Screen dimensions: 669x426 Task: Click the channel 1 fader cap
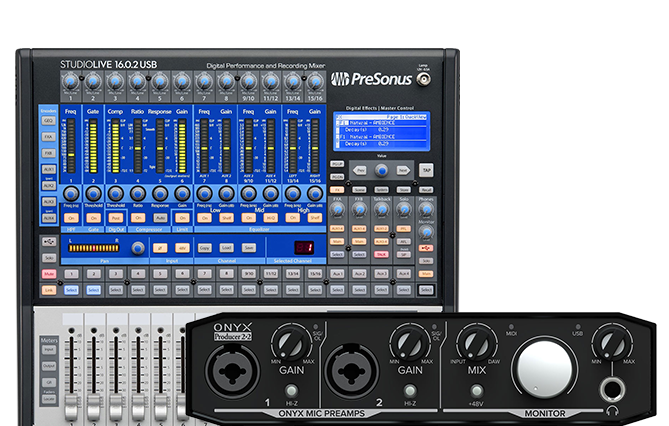pos(71,409)
